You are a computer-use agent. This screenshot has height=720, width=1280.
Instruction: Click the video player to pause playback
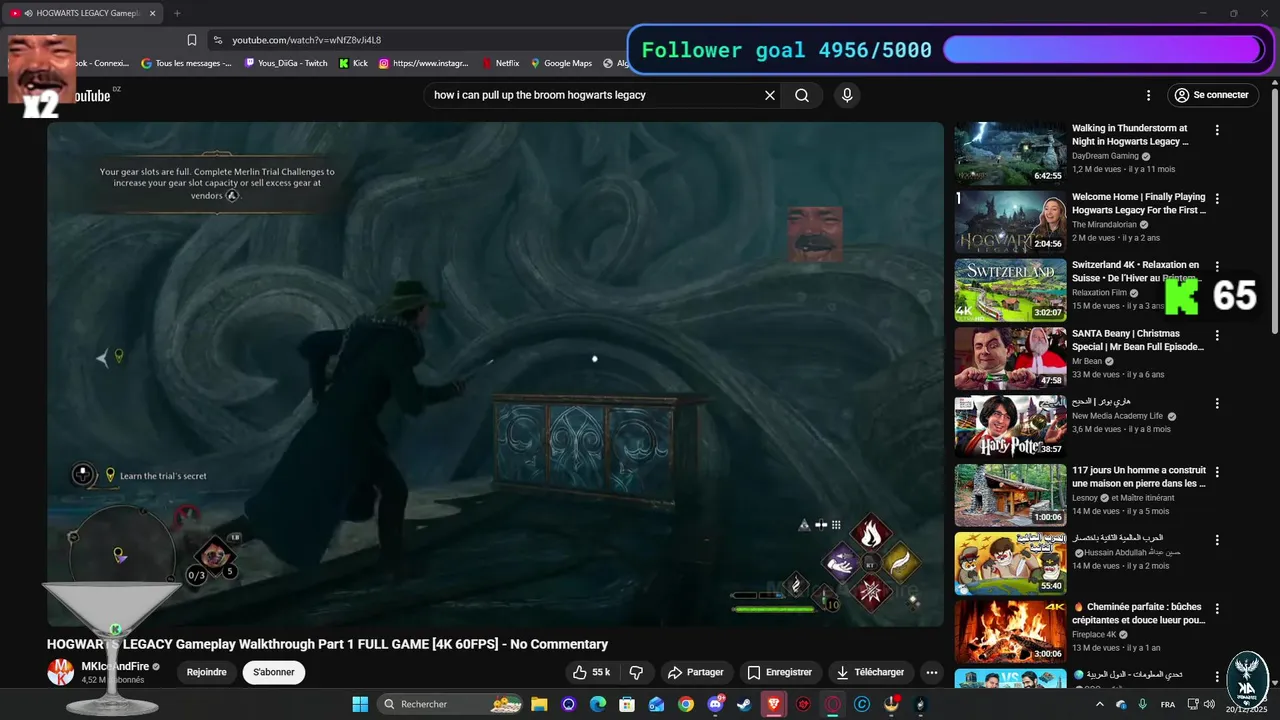tap(495, 374)
